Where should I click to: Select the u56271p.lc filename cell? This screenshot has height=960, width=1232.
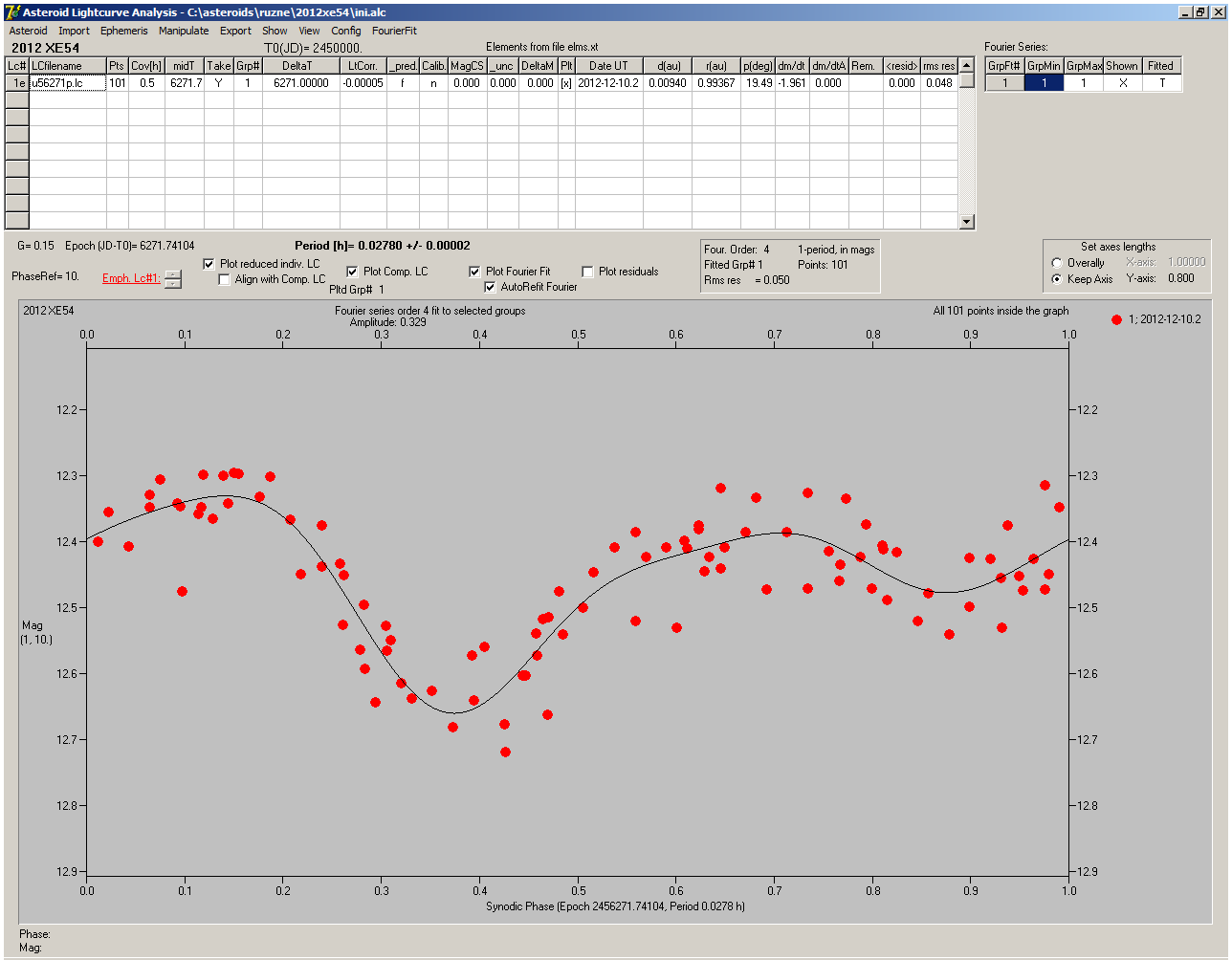[x=67, y=83]
